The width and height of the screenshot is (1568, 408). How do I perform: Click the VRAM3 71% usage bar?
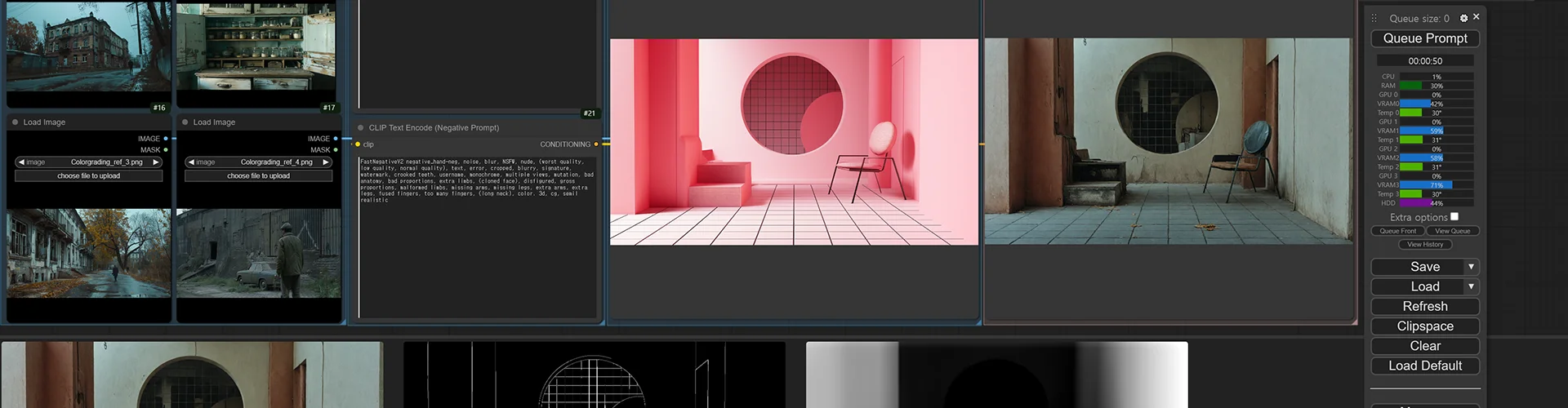tap(1437, 185)
